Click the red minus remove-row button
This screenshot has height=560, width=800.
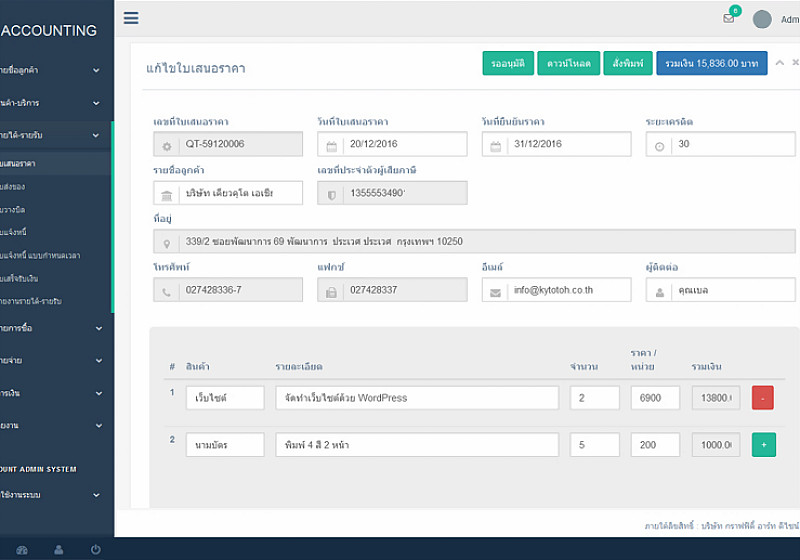click(763, 398)
